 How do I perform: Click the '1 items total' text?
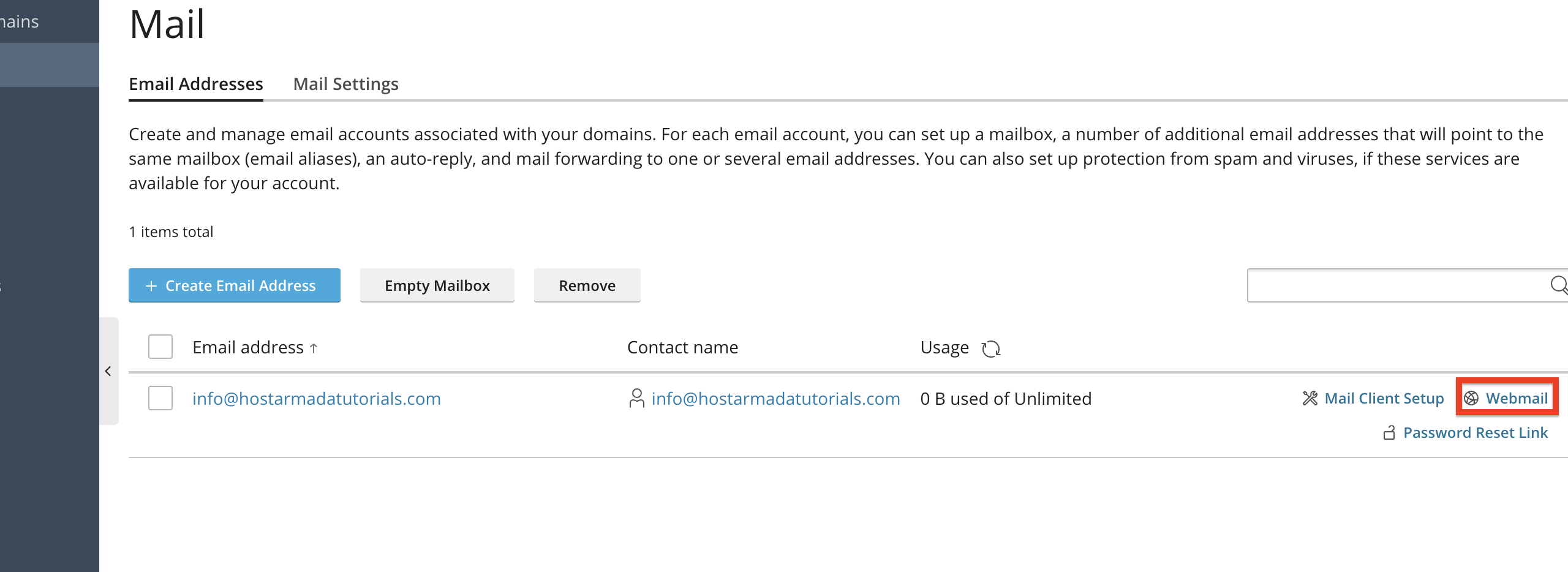(171, 232)
